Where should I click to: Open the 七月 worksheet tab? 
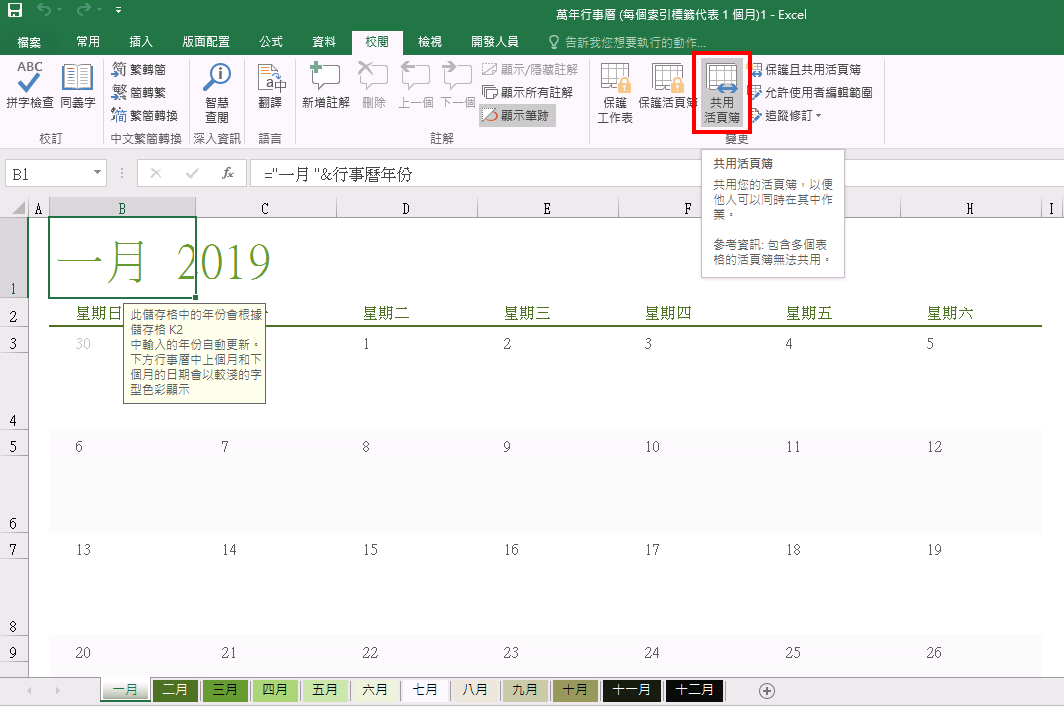pos(425,690)
